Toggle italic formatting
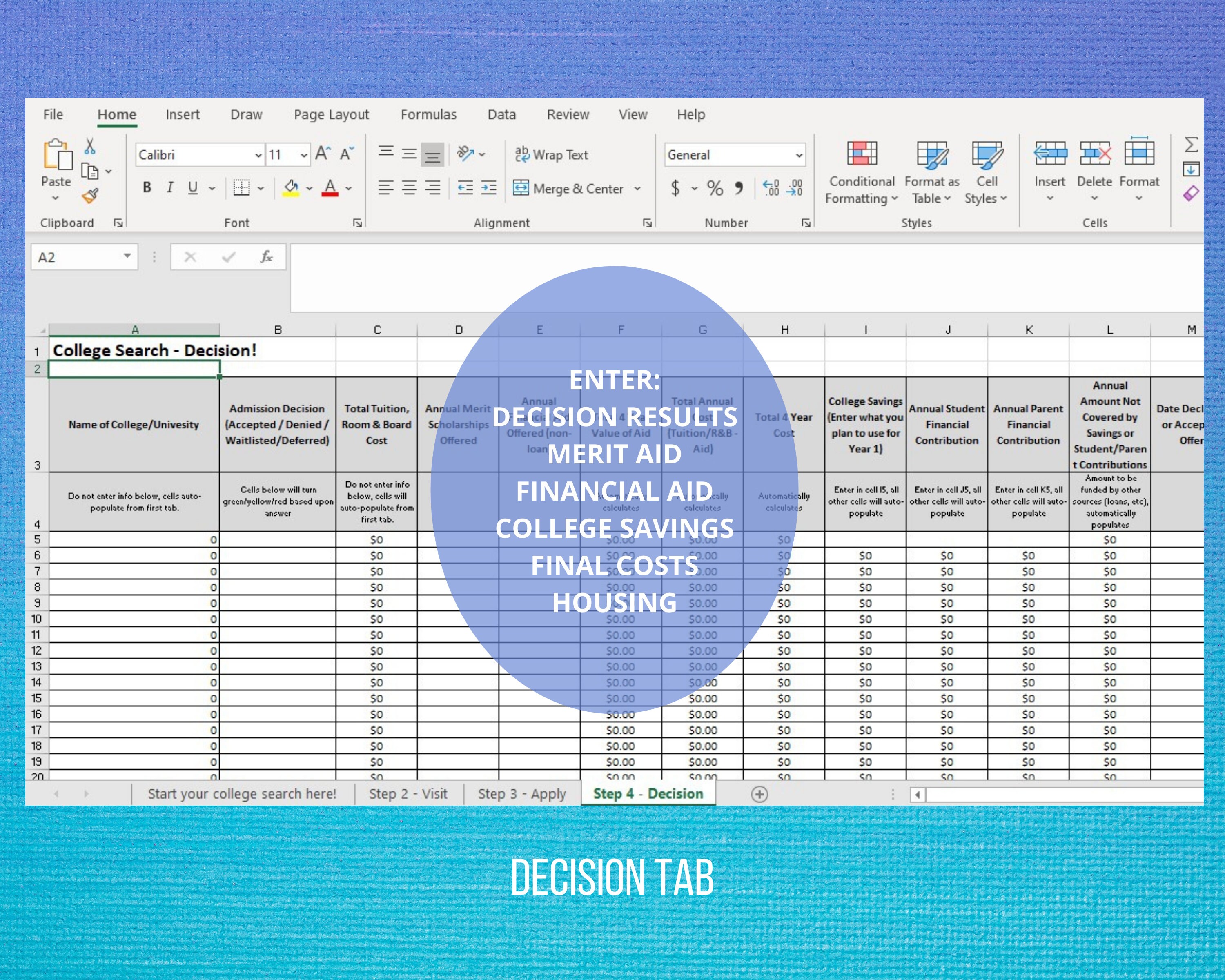Viewport: 1225px width, 980px height. click(169, 187)
